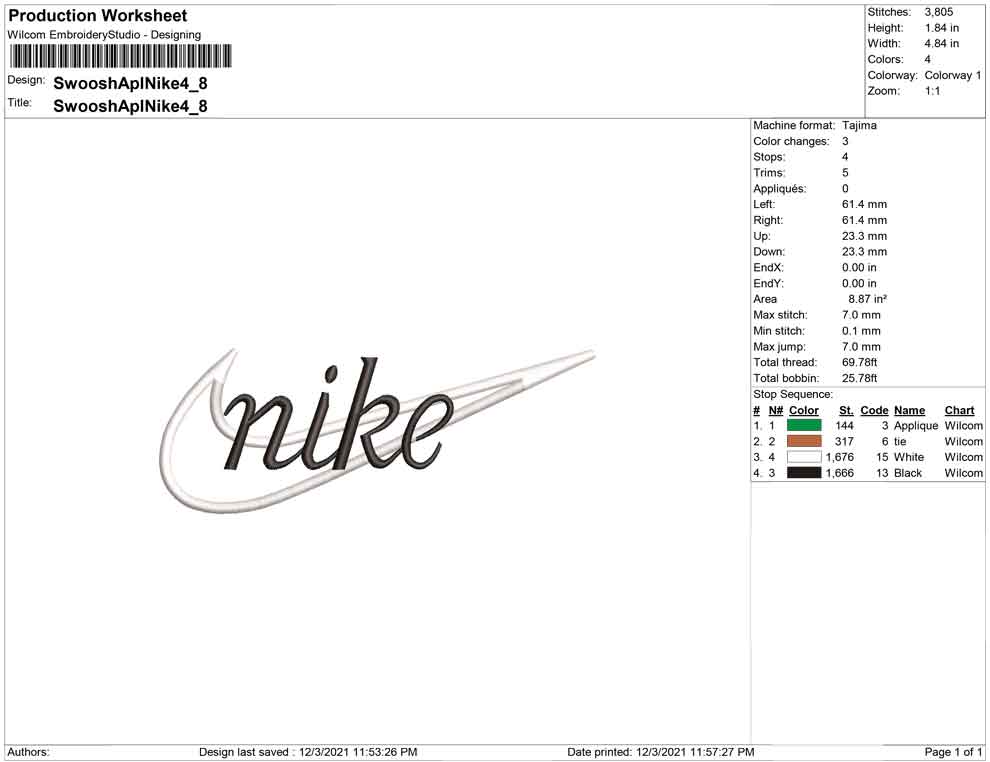Click the Width value 4.84 in
This screenshot has width=990, height=762.
tap(942, 44)
